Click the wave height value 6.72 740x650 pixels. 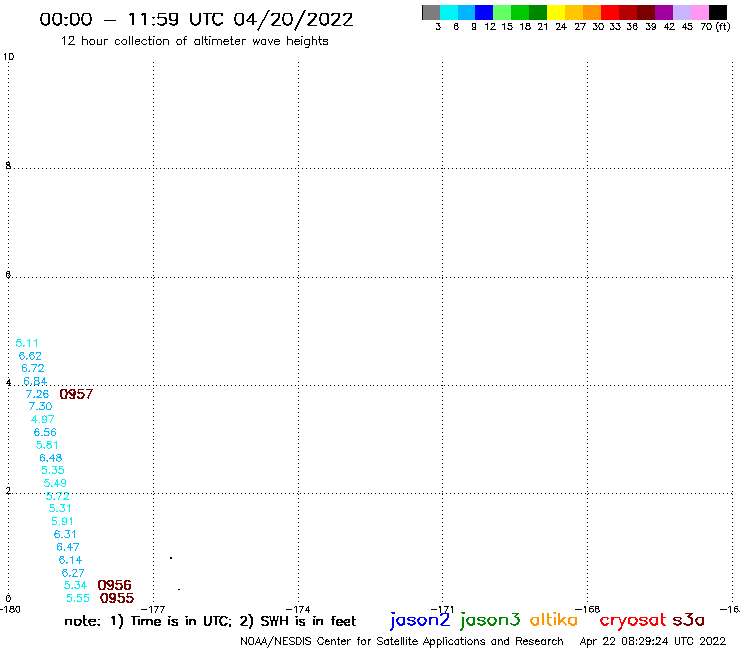pos(33,368)
